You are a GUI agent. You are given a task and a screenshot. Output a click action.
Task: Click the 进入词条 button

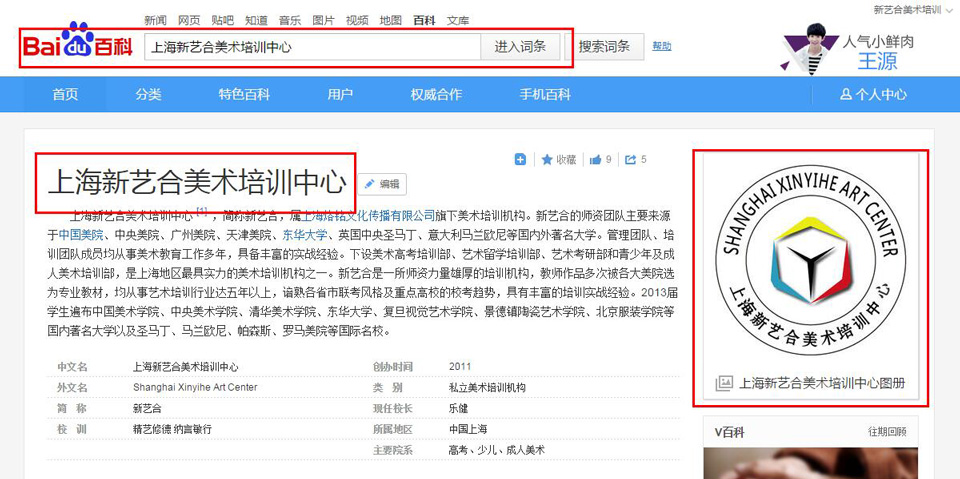[520, 47]
